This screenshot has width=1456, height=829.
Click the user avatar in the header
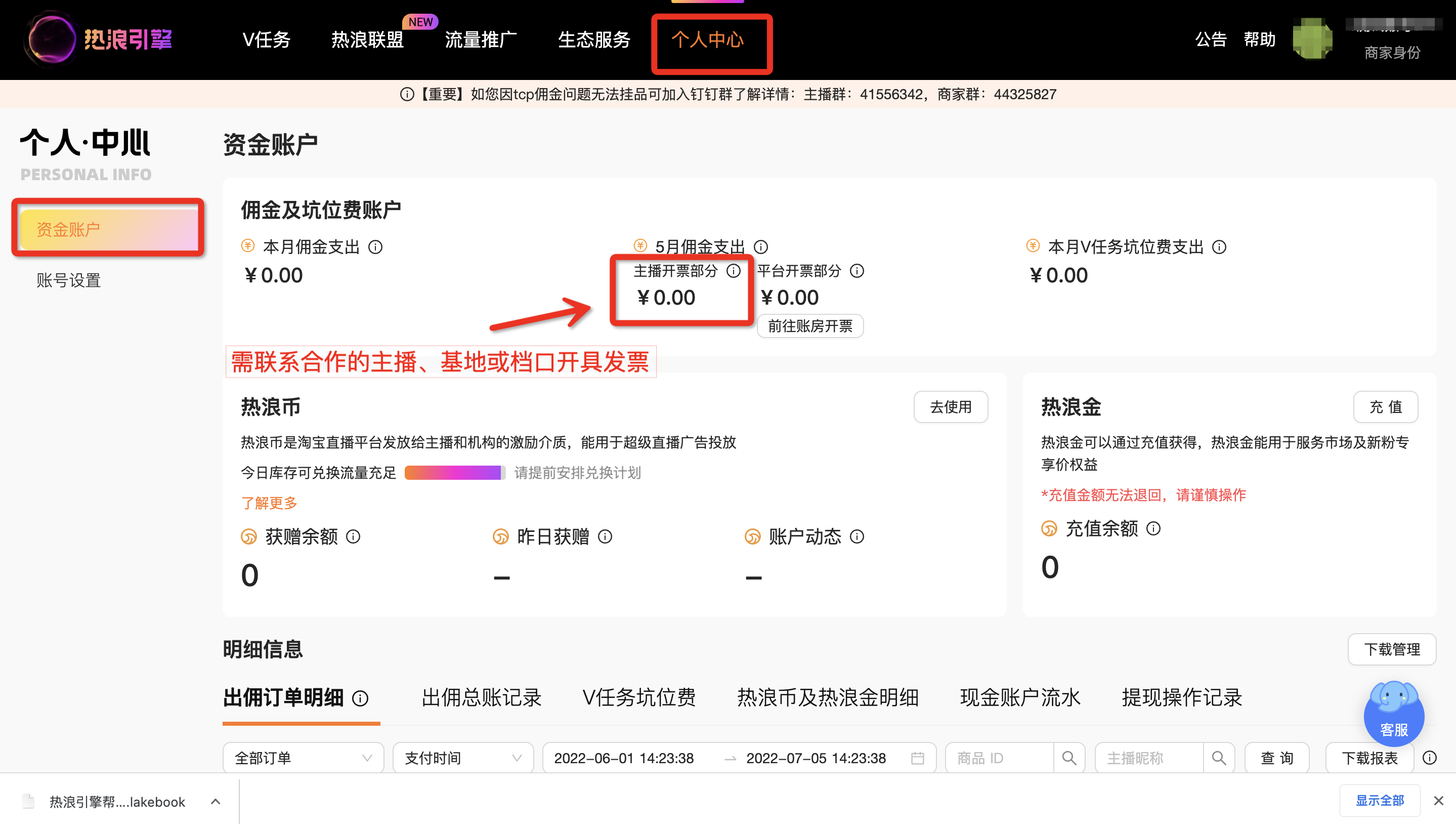pos(1312,38)
